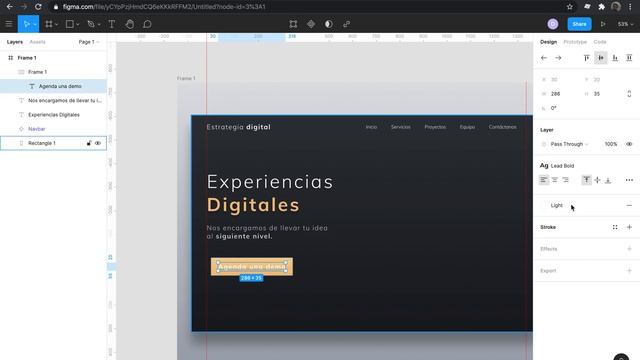Select the Comment tool icon

147,24
